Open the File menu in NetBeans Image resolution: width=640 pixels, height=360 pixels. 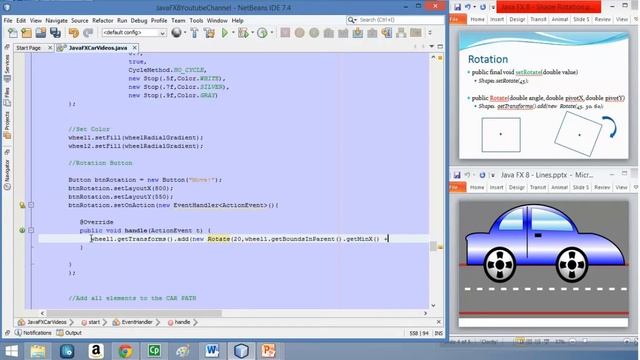tap(8, 20)
